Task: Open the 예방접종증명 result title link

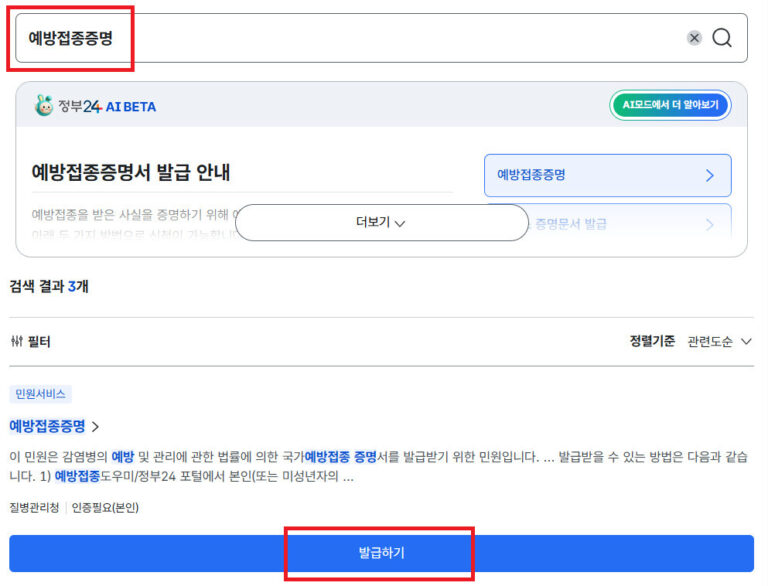Action: [x=48, y=426]
